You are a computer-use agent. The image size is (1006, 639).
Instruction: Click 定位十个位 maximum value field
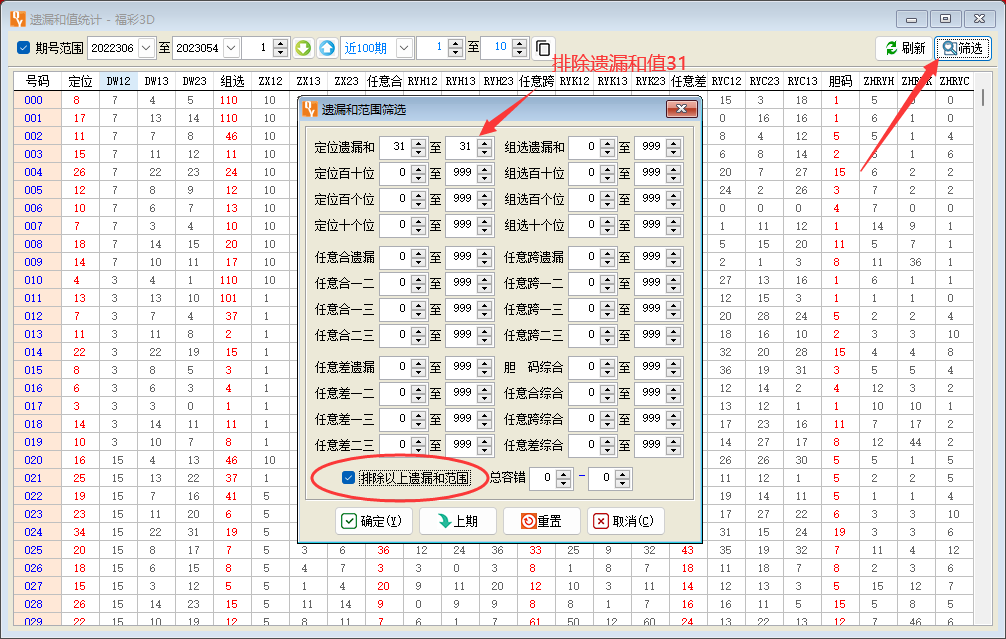coord(461,225)
